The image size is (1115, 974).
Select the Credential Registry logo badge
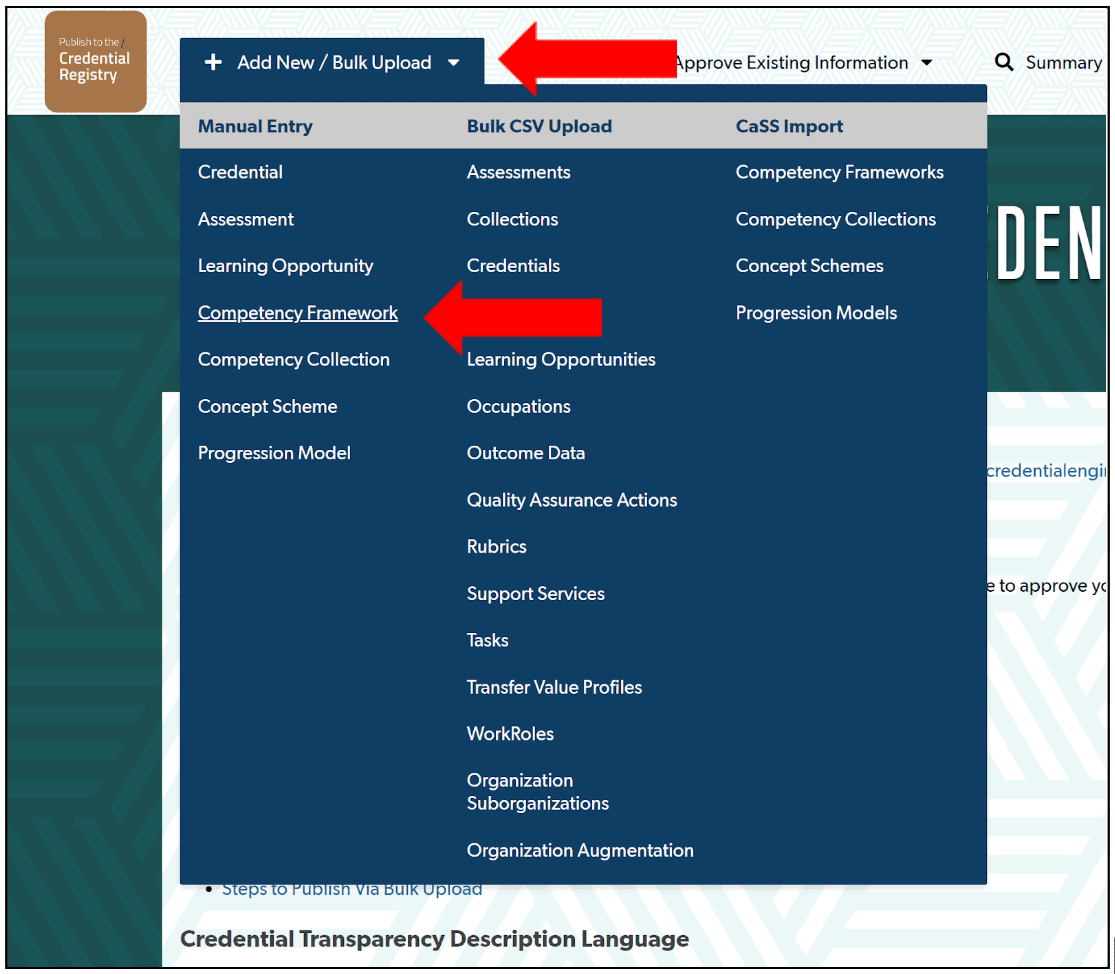pyautogui.click(x=95, y=61)
